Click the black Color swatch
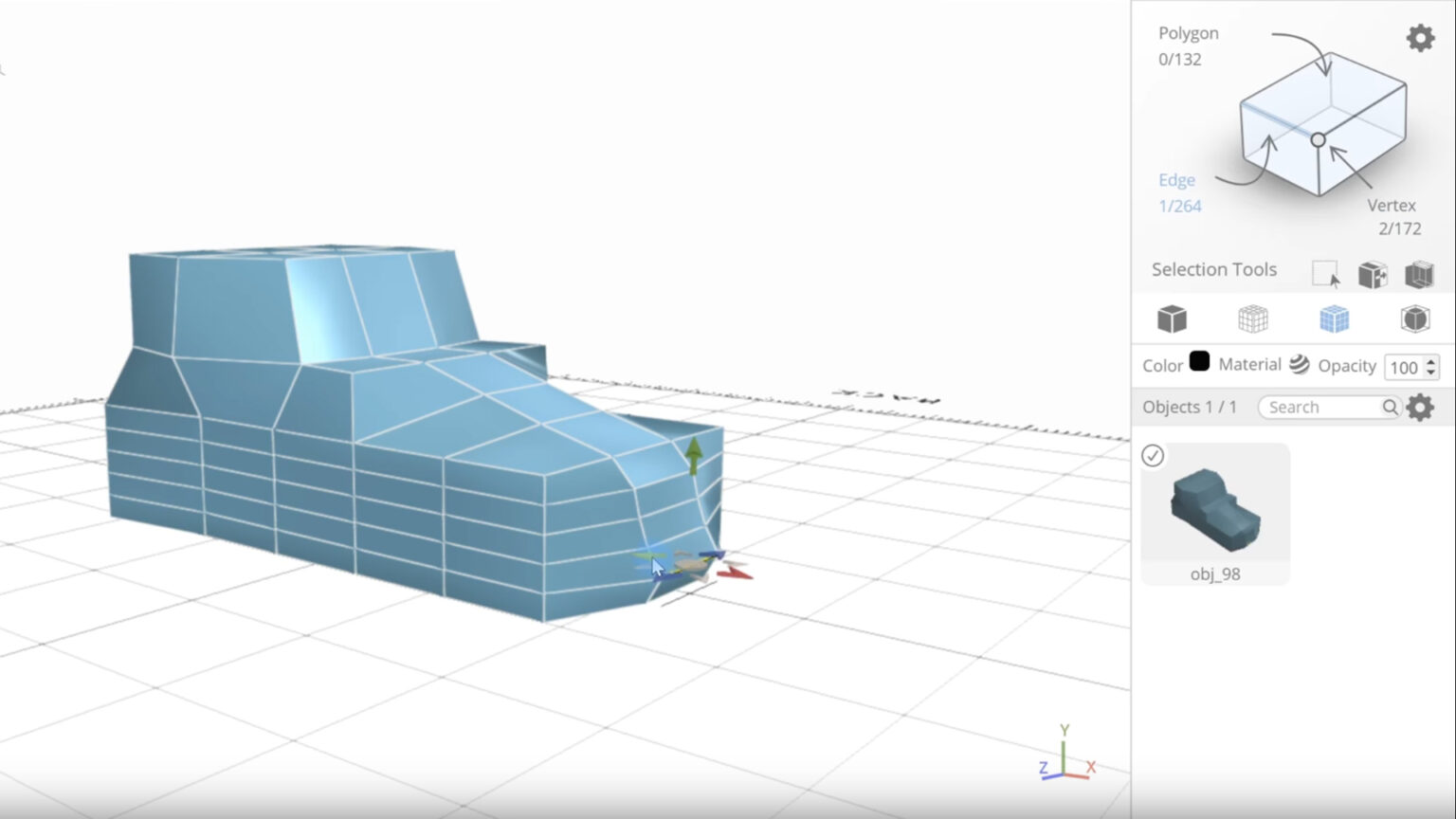 1199,362
